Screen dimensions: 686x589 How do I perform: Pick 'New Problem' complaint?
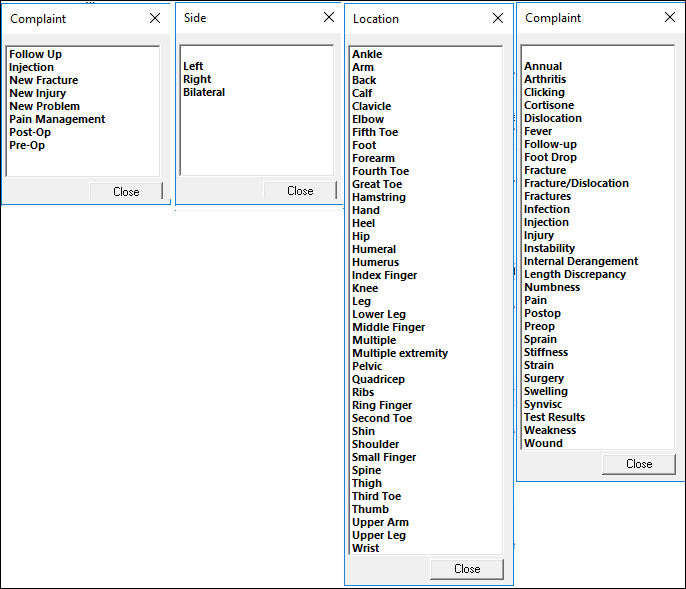click(45, 106)
